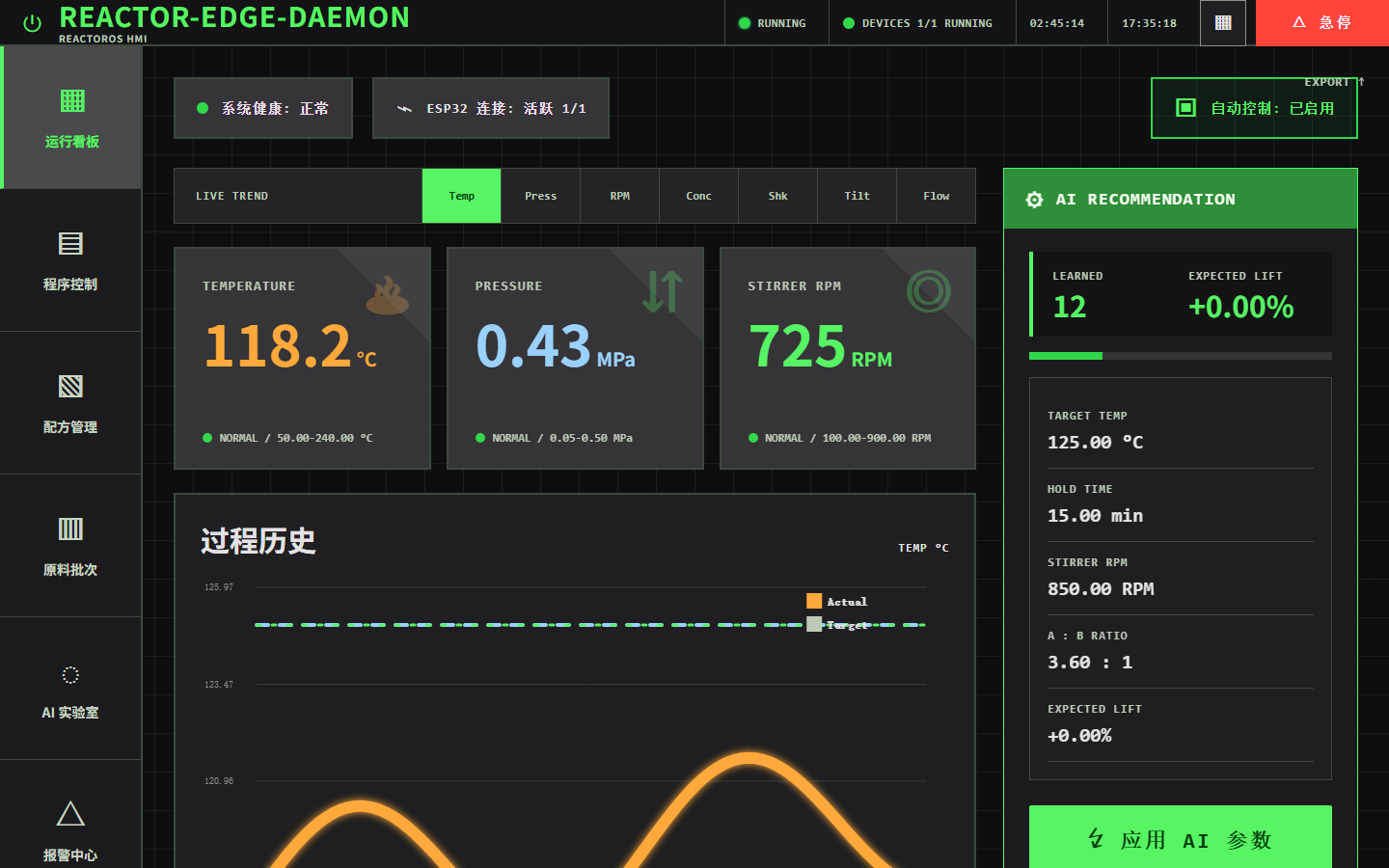Click NORMAL / 100.00-900.00 RPM status line
Screen dimensions: 1389x868
(x=840, y=438)
